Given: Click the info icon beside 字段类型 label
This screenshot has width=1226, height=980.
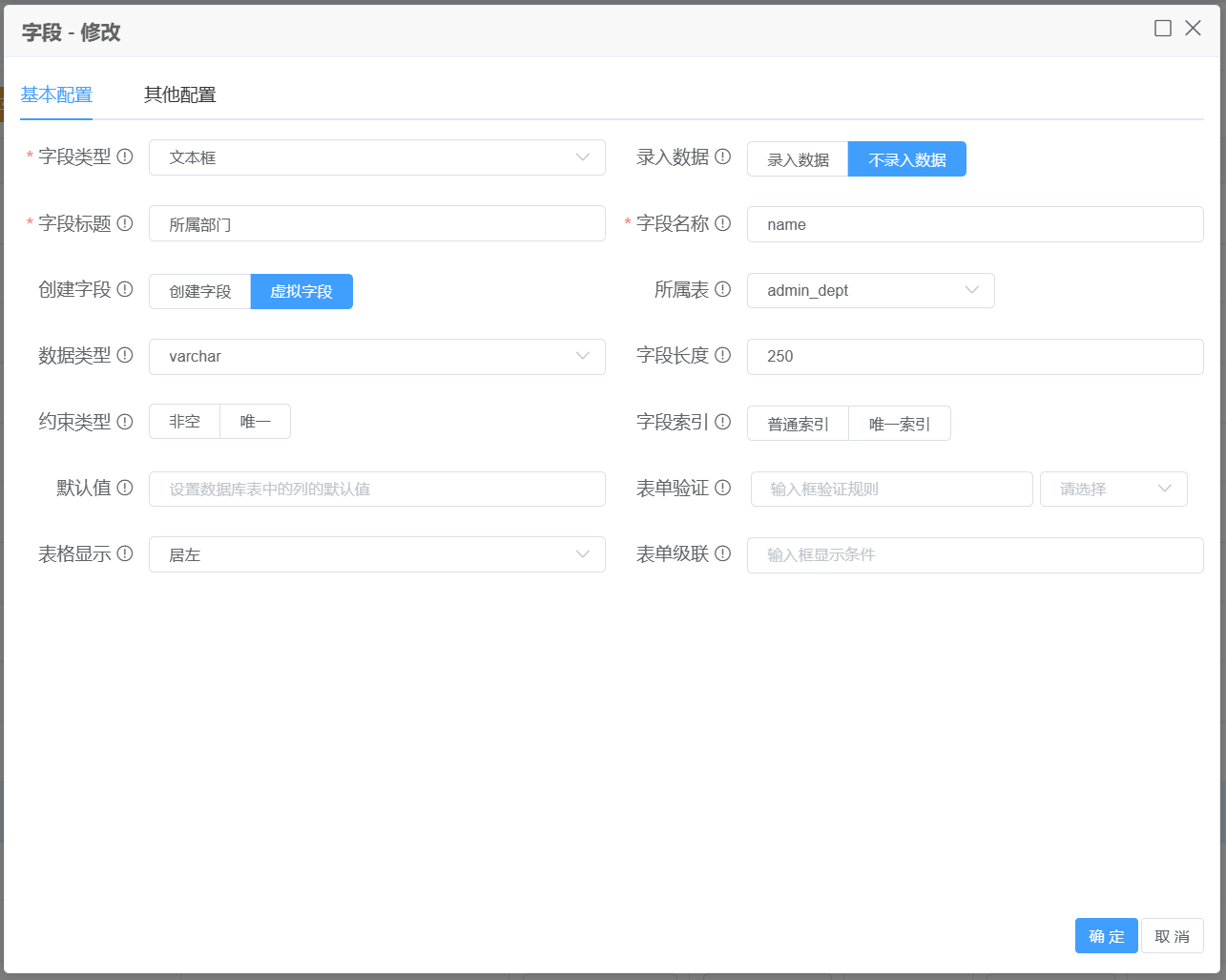Looking at the screenshot, I should coord(125,156).
